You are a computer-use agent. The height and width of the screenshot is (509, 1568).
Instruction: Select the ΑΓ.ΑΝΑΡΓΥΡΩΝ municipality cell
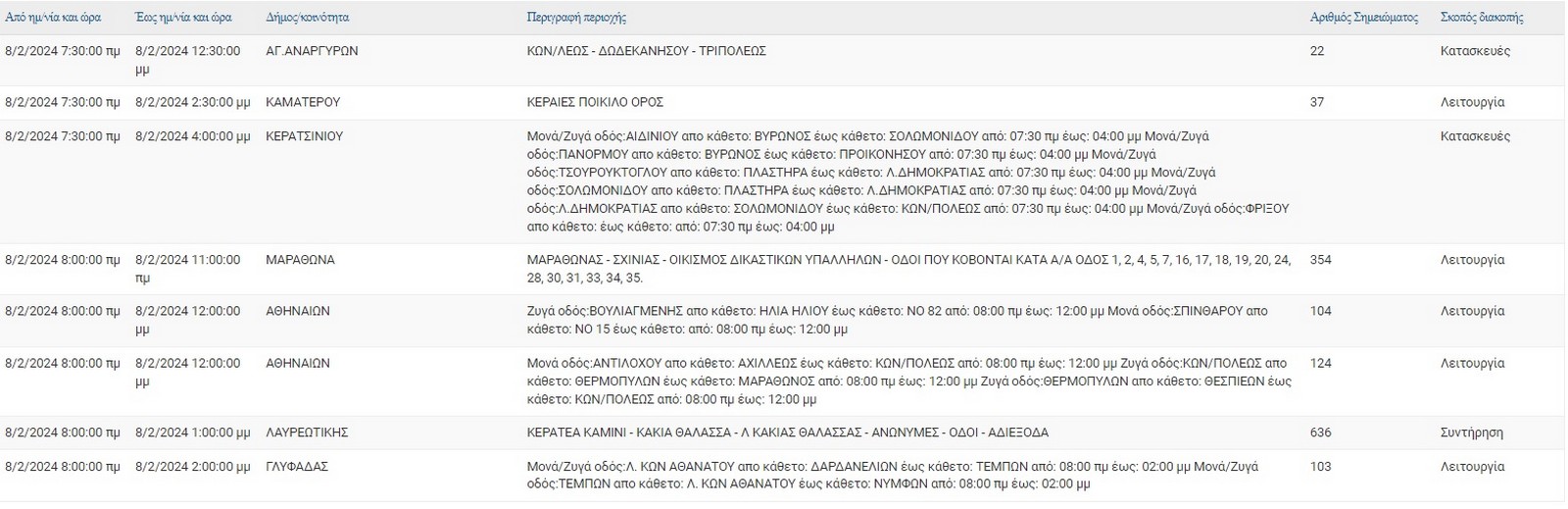(312, 51)
